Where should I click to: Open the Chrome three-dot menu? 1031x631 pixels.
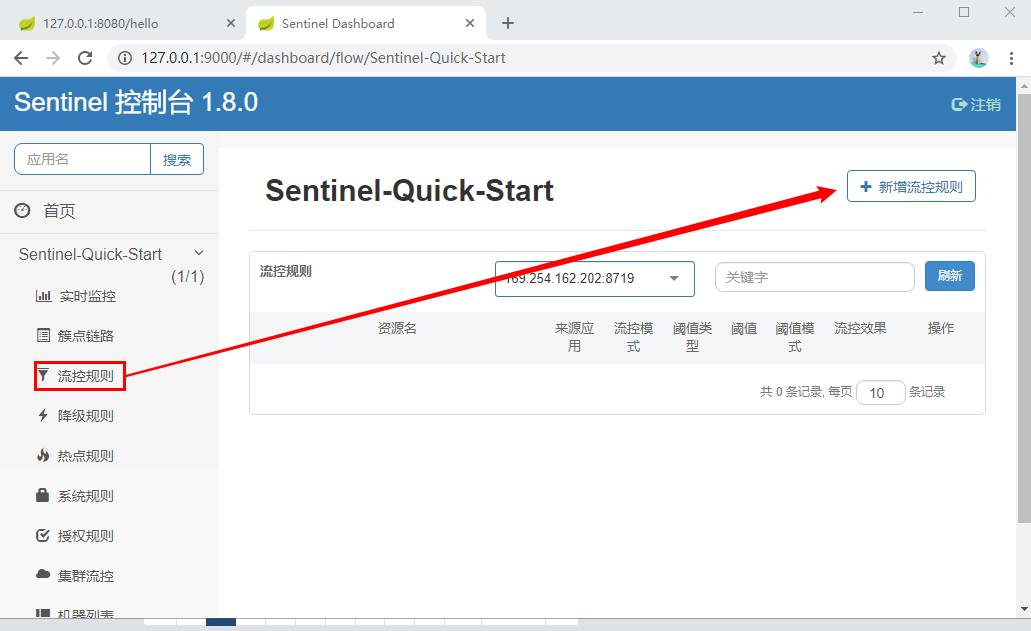tap(1011, 58)
